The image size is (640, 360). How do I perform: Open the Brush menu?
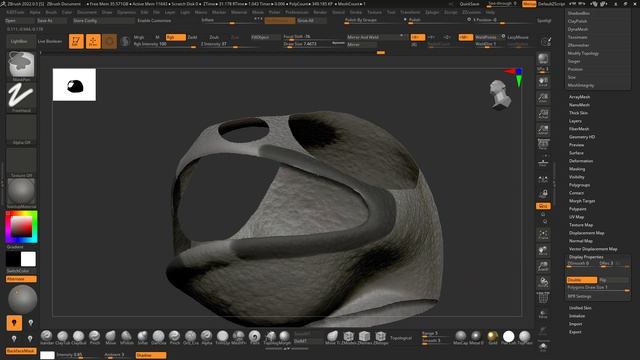(51, 12)
